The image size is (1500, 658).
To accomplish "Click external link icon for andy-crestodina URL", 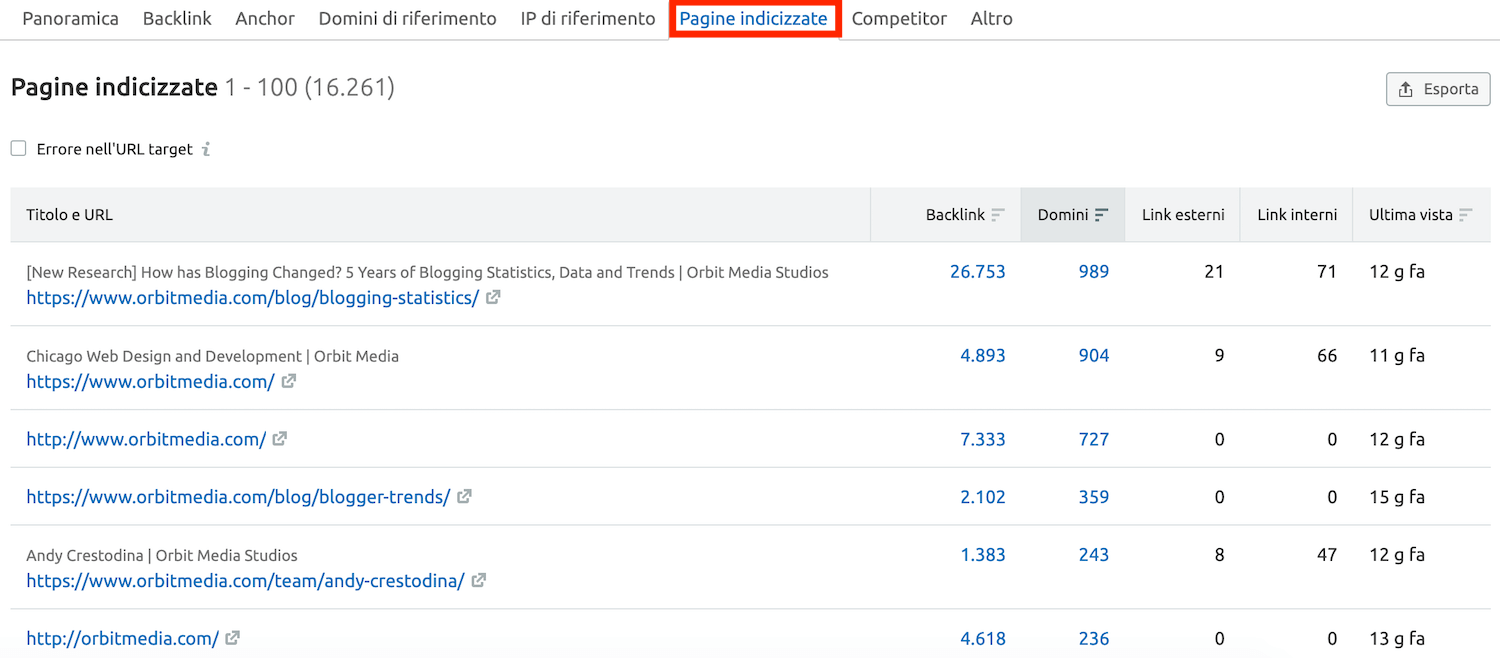I will point(479,581).
